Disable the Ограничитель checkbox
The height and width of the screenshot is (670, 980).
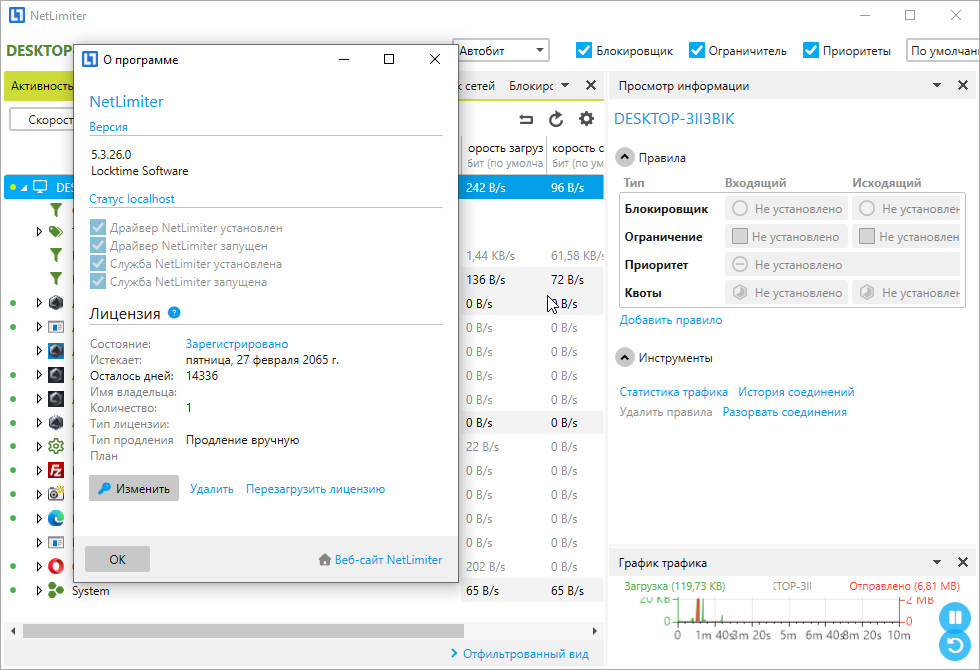point(697,50)
